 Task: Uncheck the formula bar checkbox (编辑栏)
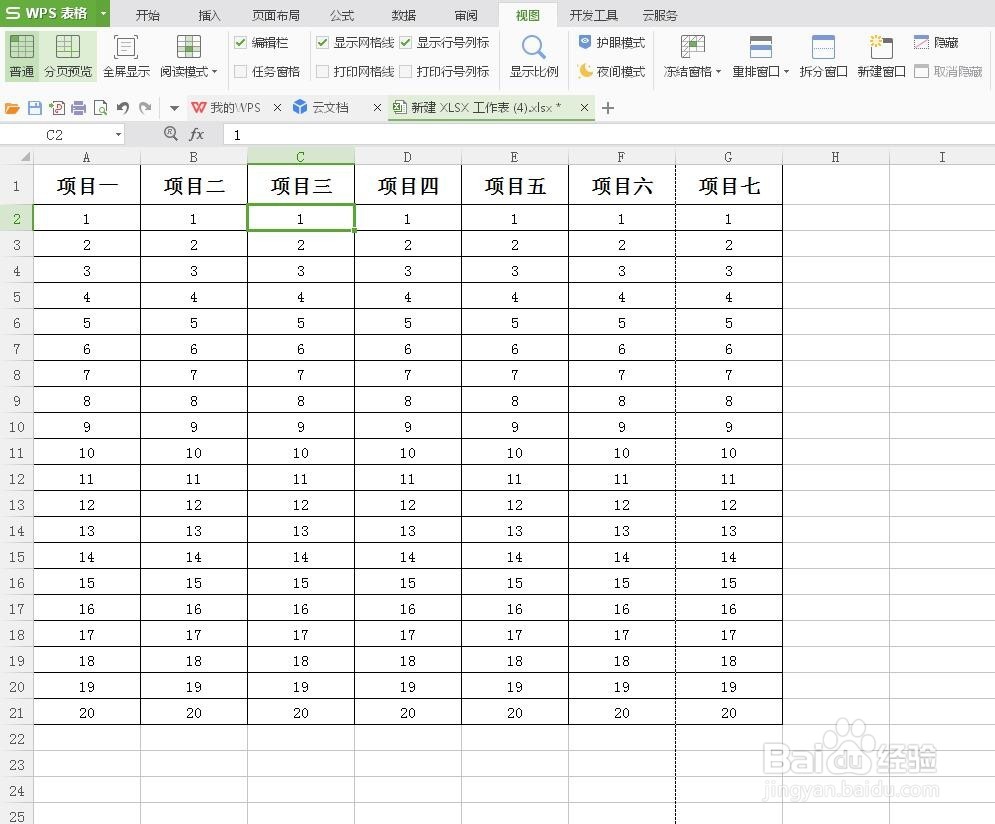point(240,43)
